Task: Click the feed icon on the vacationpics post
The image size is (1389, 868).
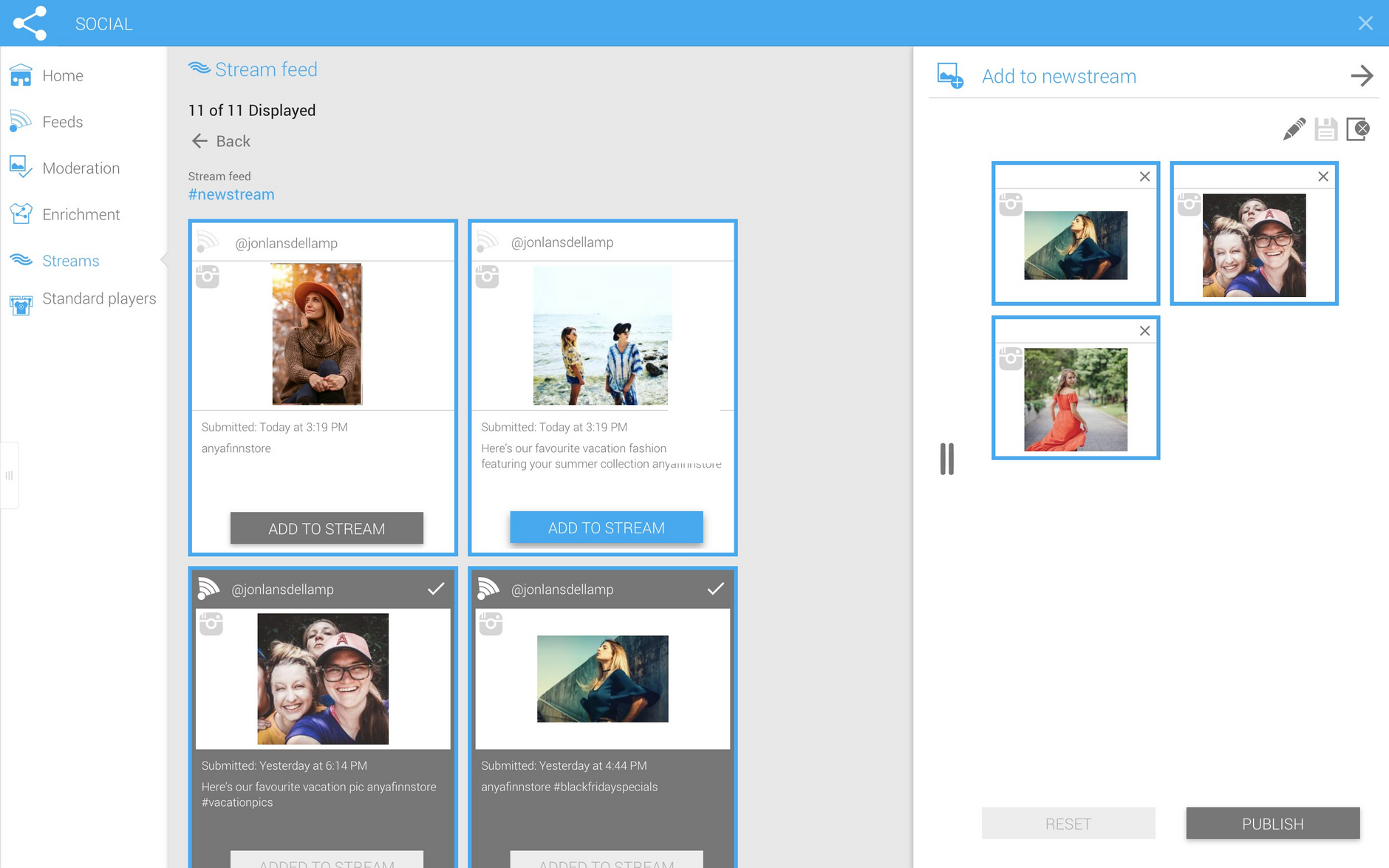Action: [x=208, y=589]
